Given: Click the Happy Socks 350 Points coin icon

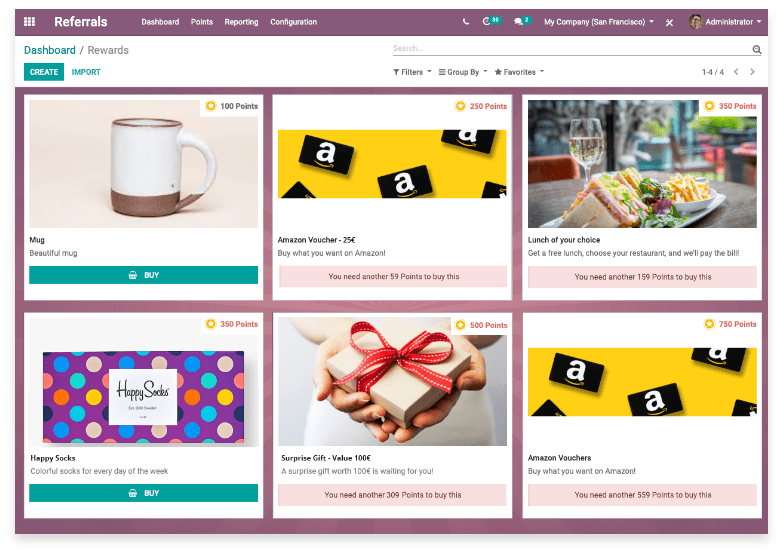Looking at the screenshot, I should (x=211, y=324).
